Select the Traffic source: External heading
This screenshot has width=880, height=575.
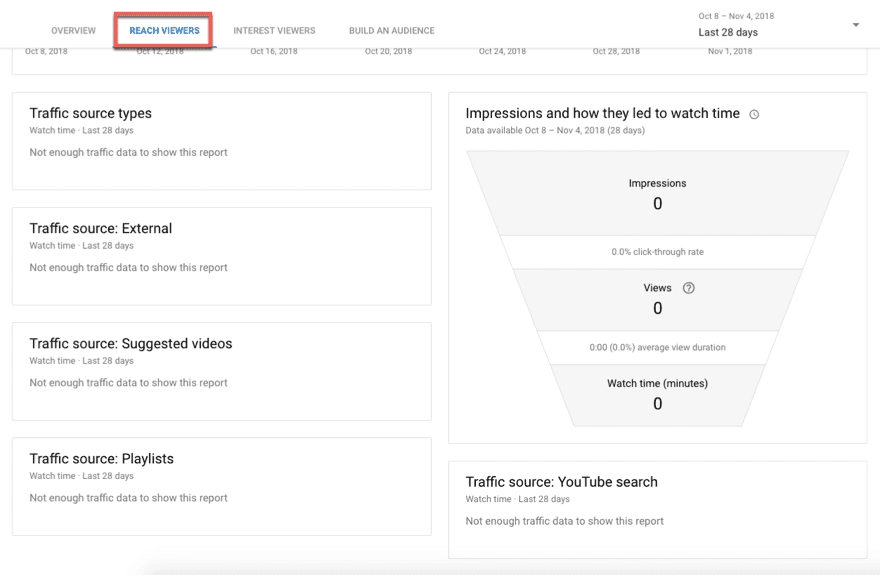point(100,228)
